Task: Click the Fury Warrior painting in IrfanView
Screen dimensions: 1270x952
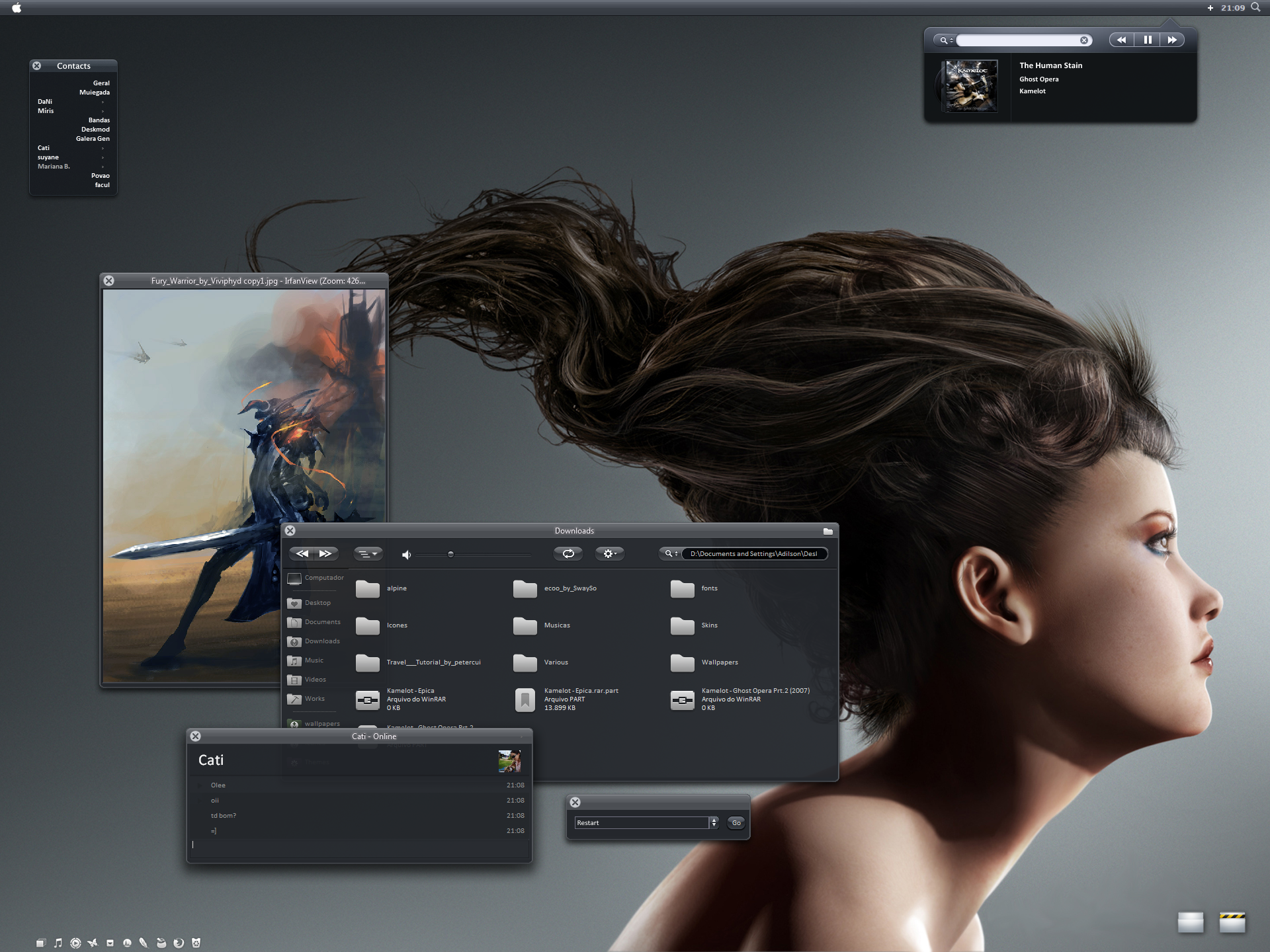Action: click(x=244, y=486)
